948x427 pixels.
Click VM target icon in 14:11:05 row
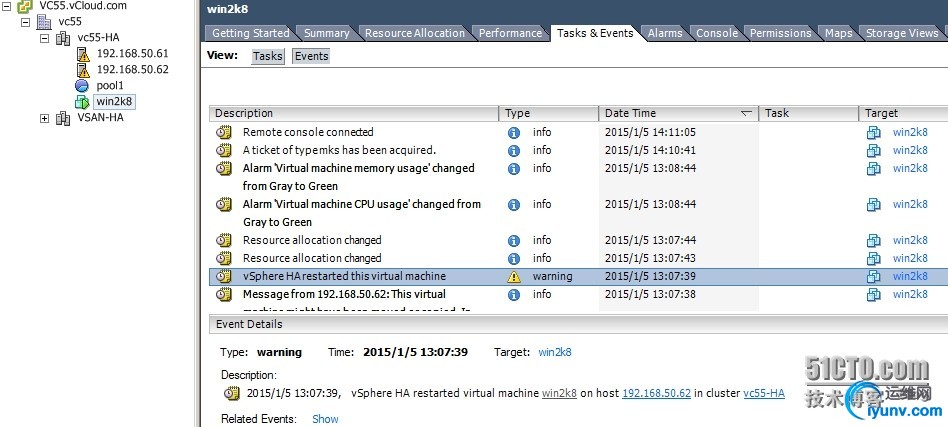pos(874,132)
